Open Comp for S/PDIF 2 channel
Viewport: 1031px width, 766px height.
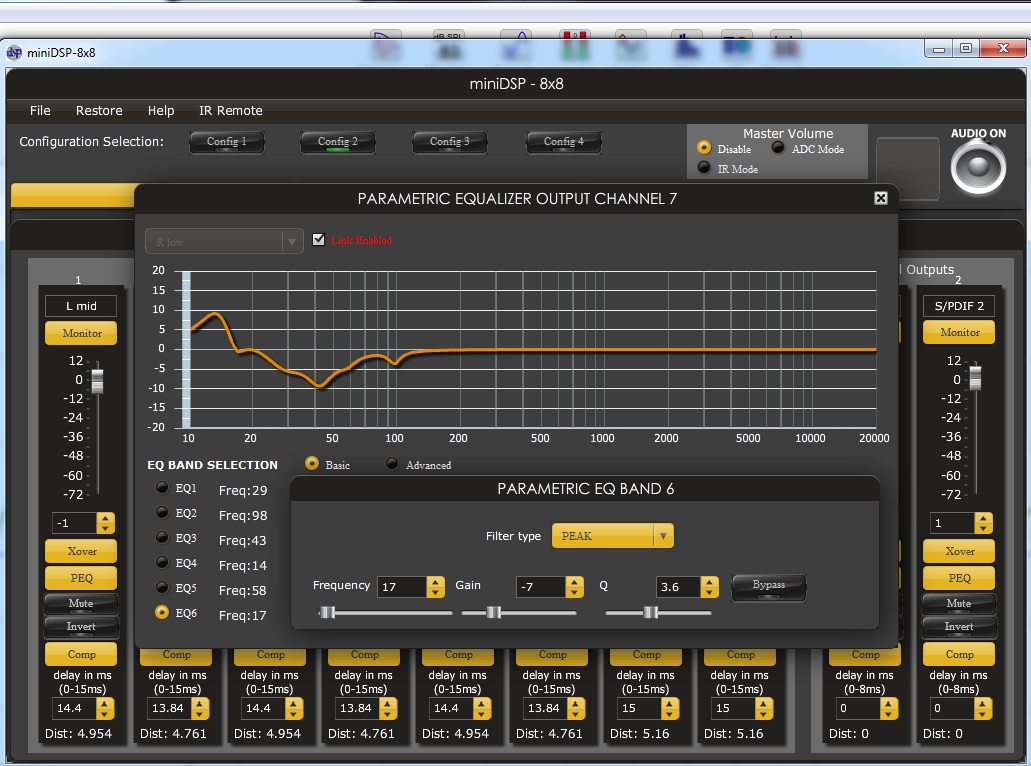(959, 654)
